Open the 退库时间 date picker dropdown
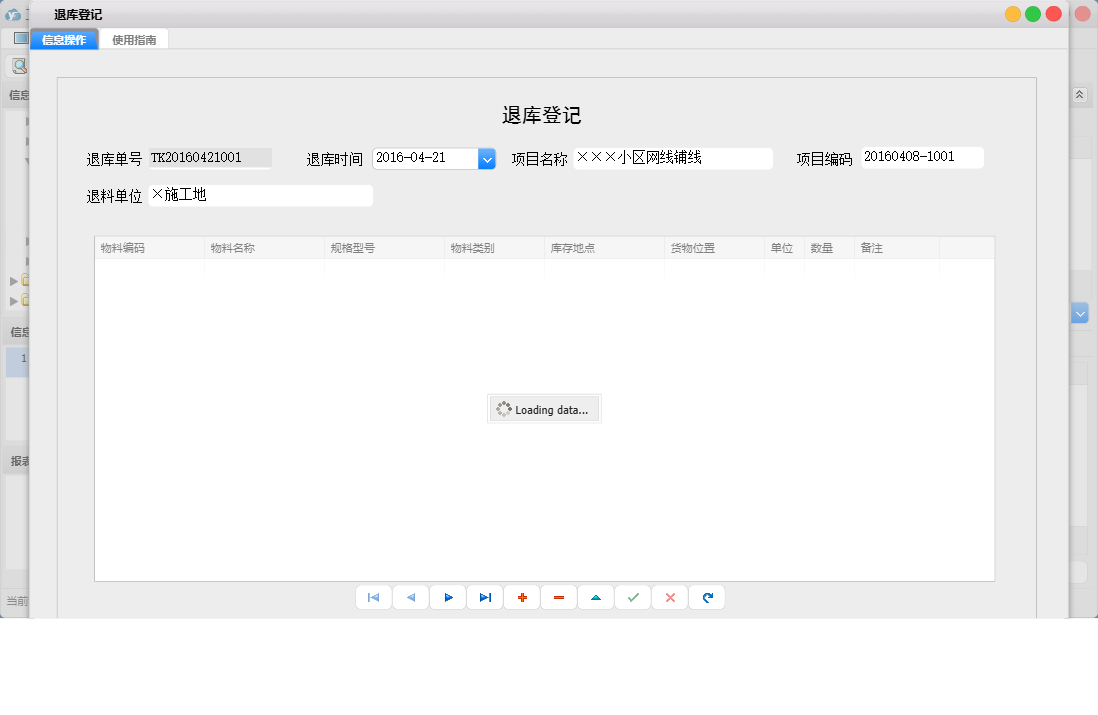The height and width of the screenshot is (715, 1098). point(487,158)
